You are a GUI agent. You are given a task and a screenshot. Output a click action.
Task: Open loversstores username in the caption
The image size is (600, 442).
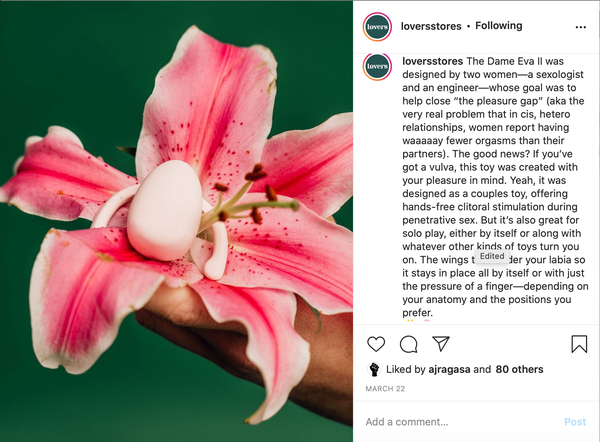click(x=432, y=61)
